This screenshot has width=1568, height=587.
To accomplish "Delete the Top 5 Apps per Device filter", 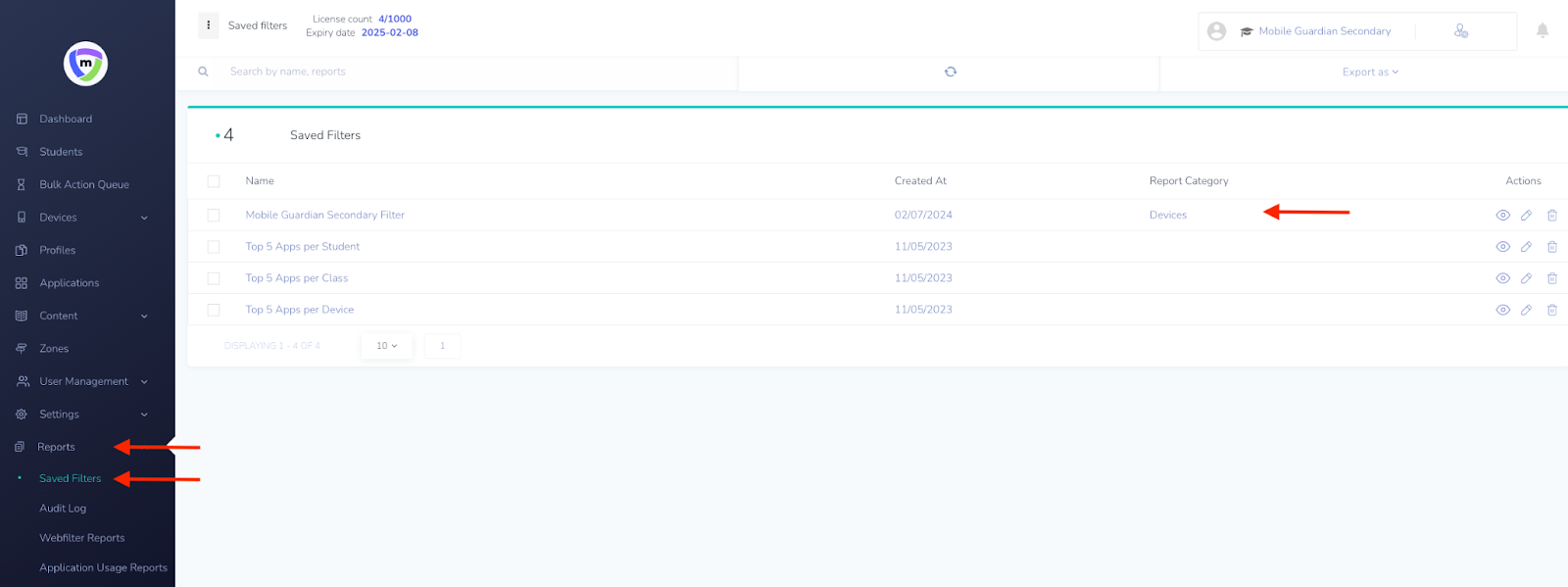I will click(x=1552, y=310).
